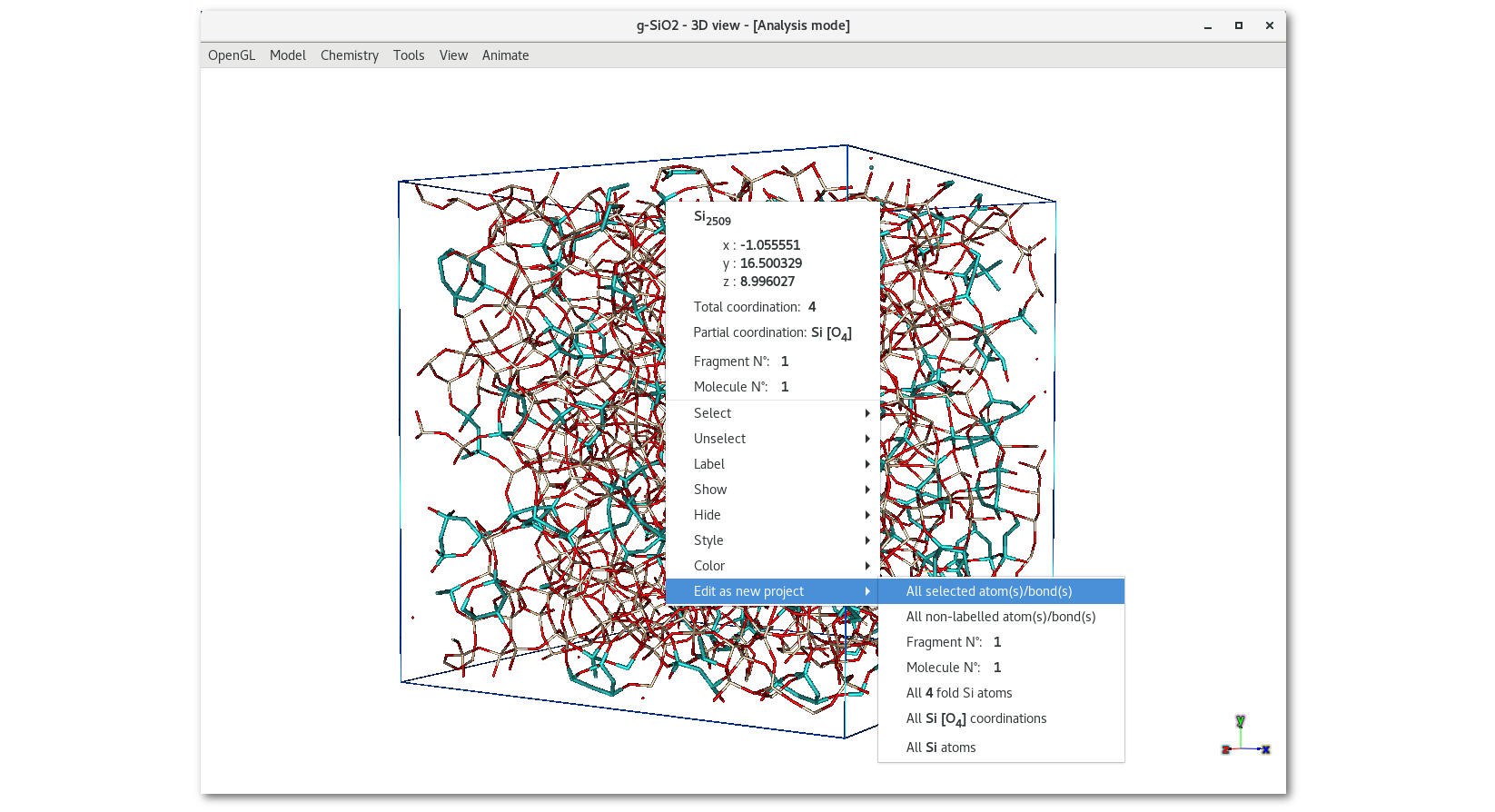The width and height of the screenshot is (1495, 812).
Task: Expand the Hide submenu
Action: [772, 515]
